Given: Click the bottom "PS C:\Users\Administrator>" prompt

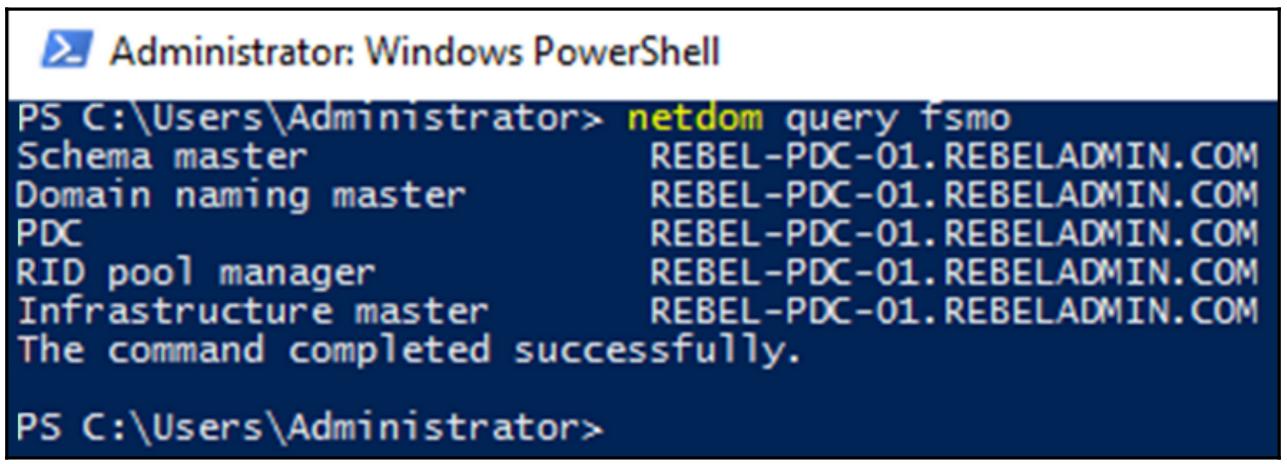Looking at the screenshot, I should 310,427.
